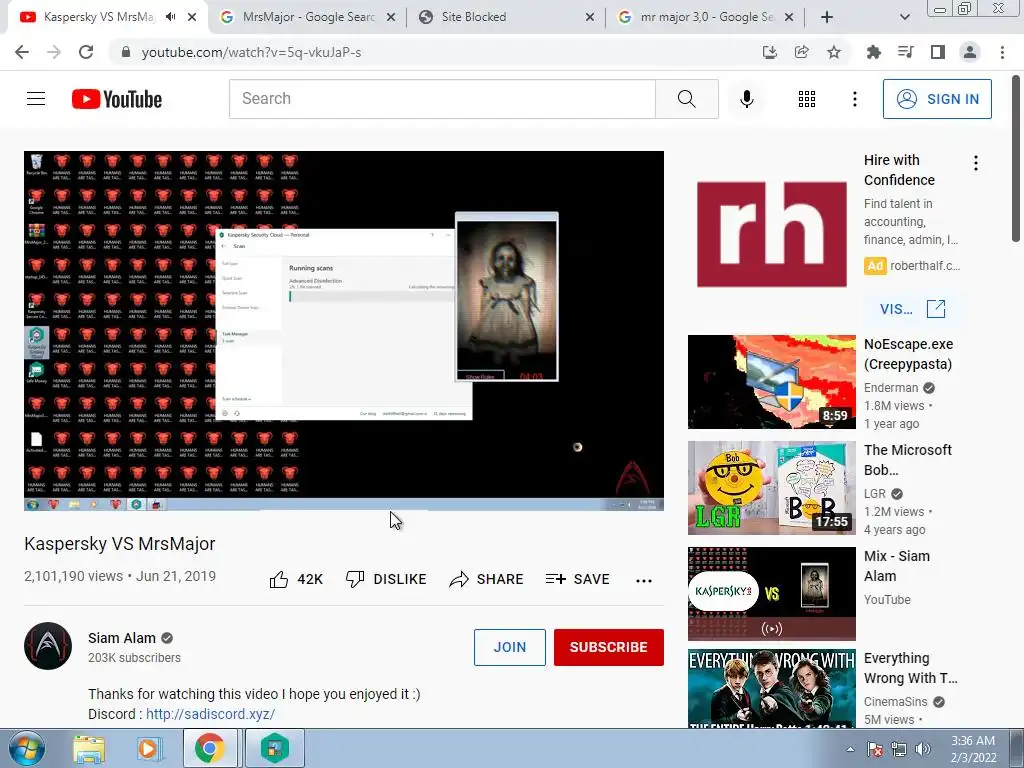Subscribe to Siam Alam
Screen dimensions: 1024x768
click(609, 647)
